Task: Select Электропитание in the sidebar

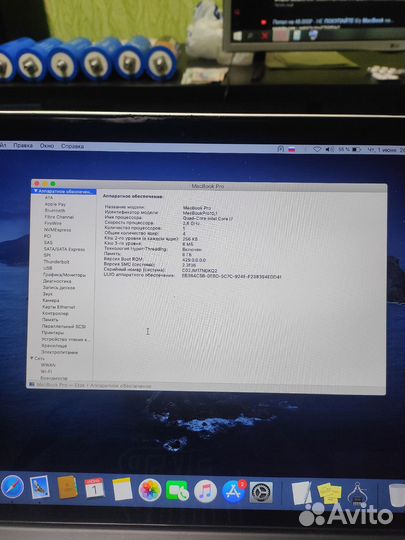Action: point(59,352)
